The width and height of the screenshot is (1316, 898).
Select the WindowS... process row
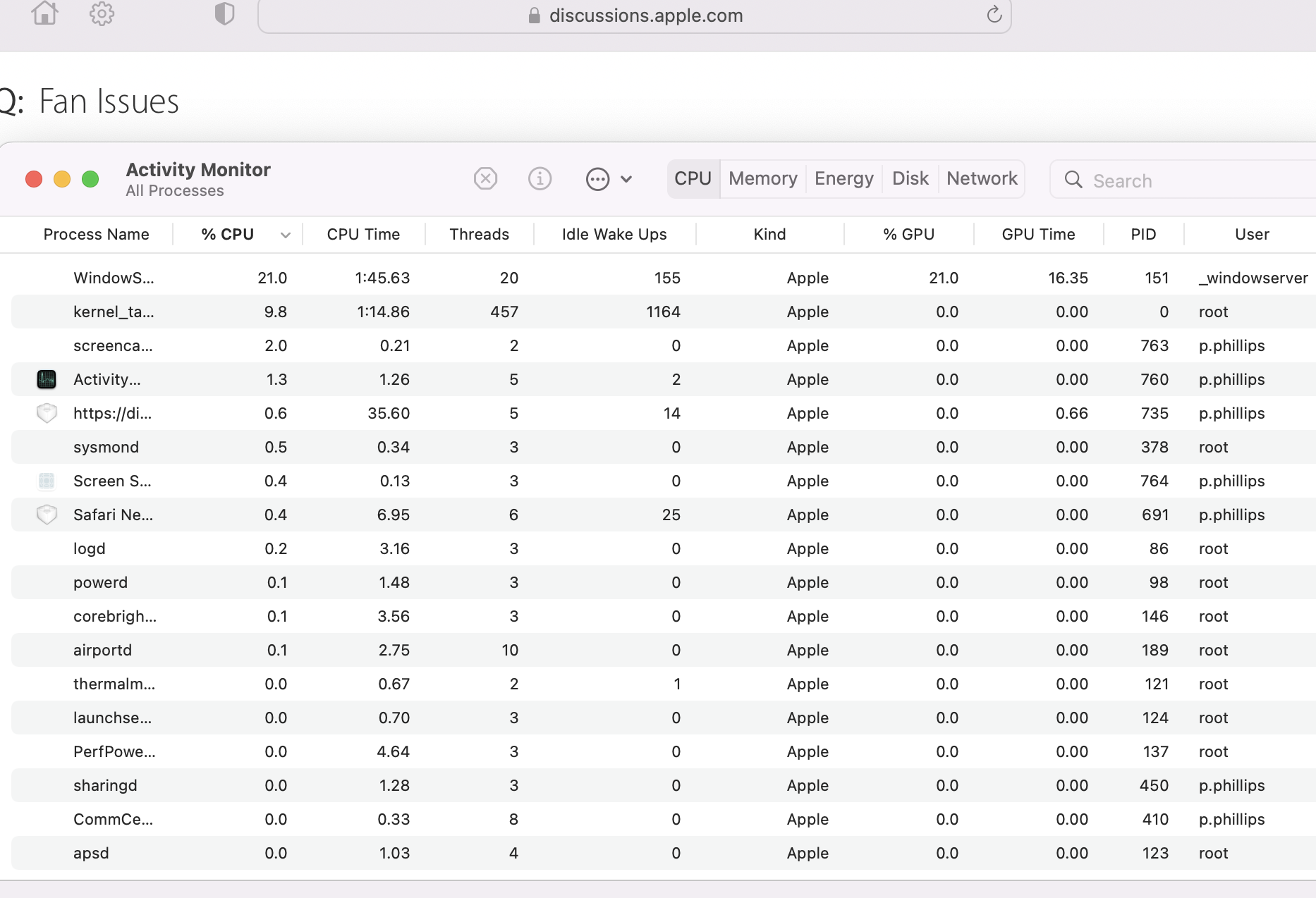click(664, 278)
